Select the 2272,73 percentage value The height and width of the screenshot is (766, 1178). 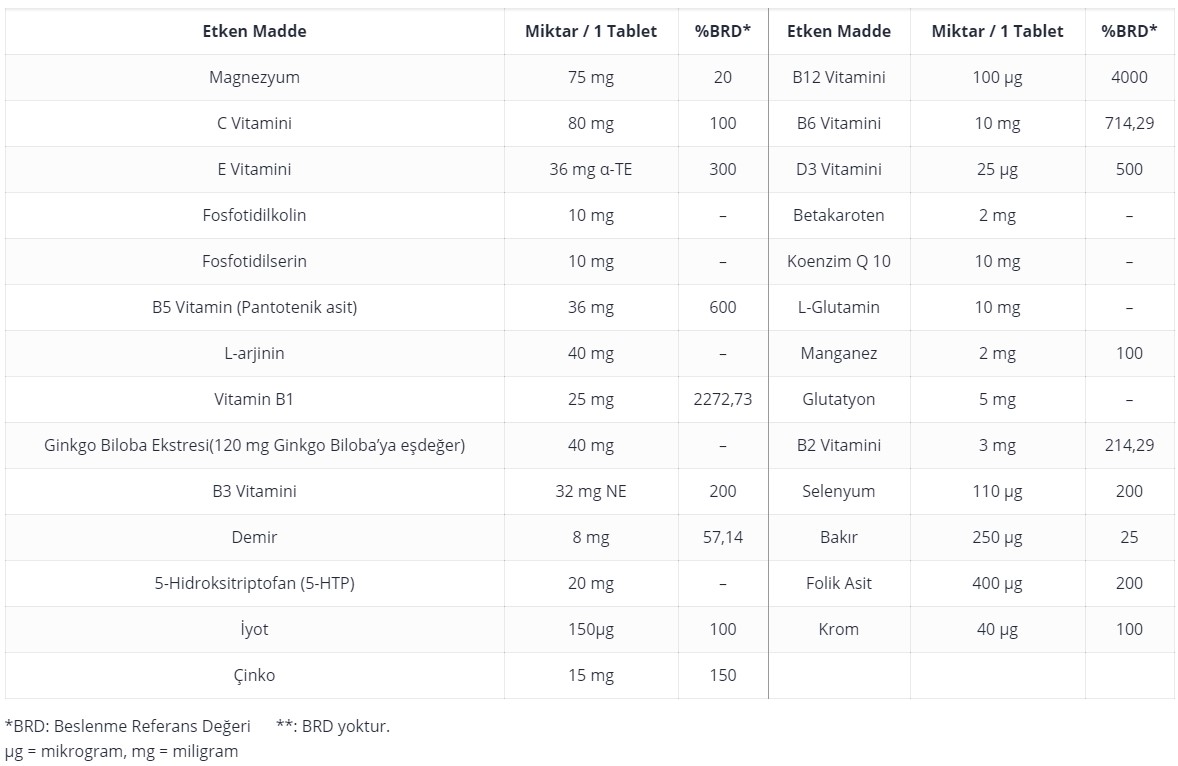point(722,400)
